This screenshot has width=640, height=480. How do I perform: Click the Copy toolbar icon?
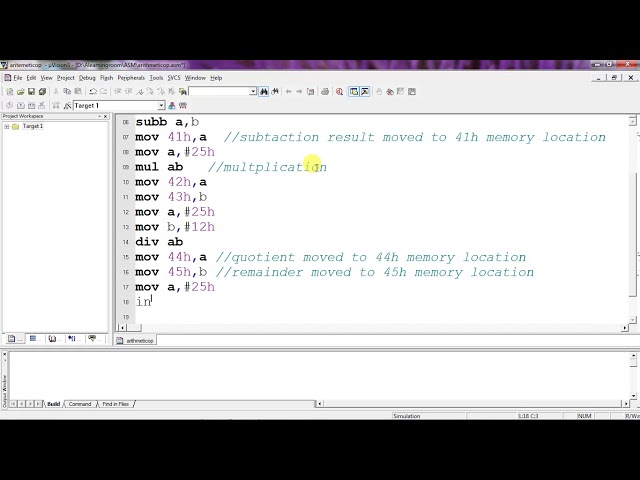point(67,91)
